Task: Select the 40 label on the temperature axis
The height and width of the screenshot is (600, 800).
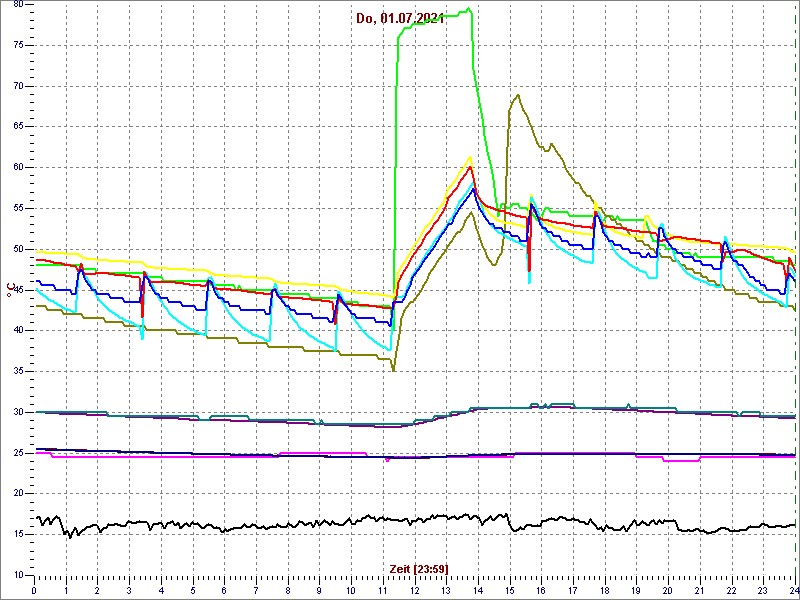Action: pos(17,331)
